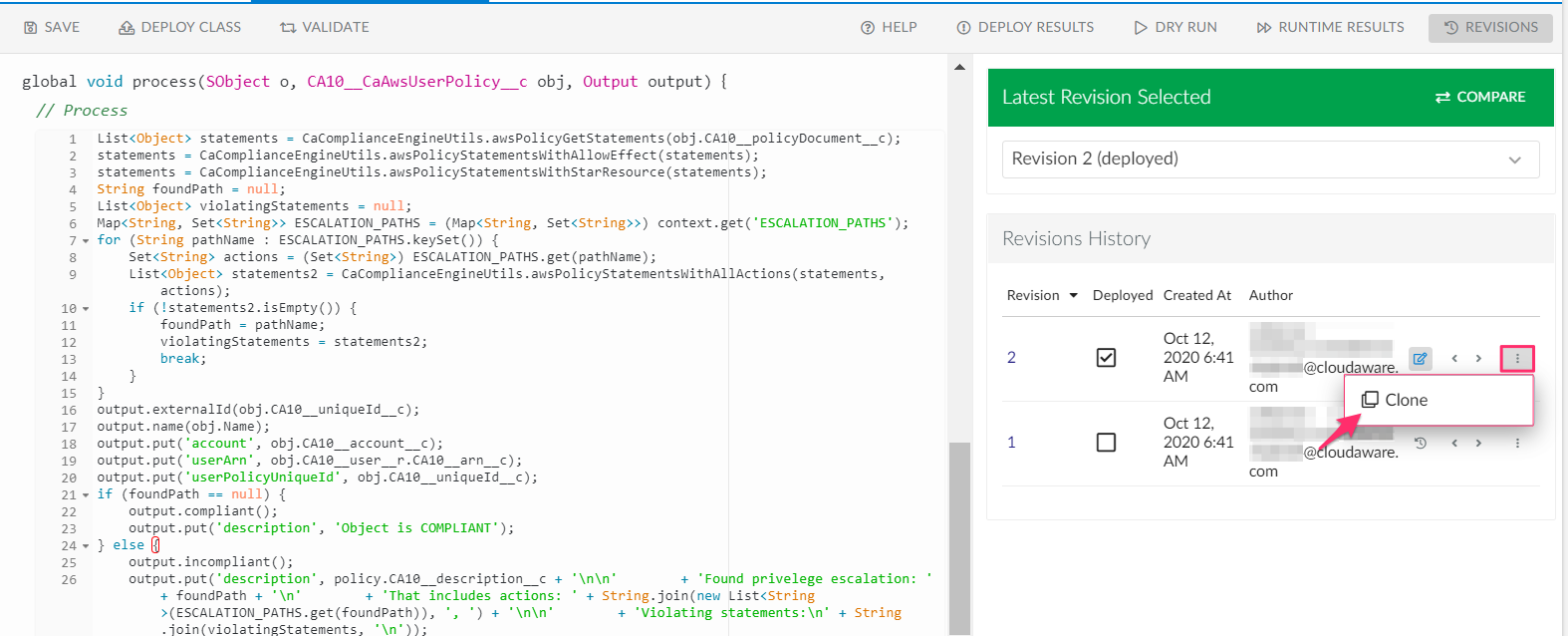The image size is (1568, 636).
Task: Collapse the else block fold at line 24
Action: point(86,546)
